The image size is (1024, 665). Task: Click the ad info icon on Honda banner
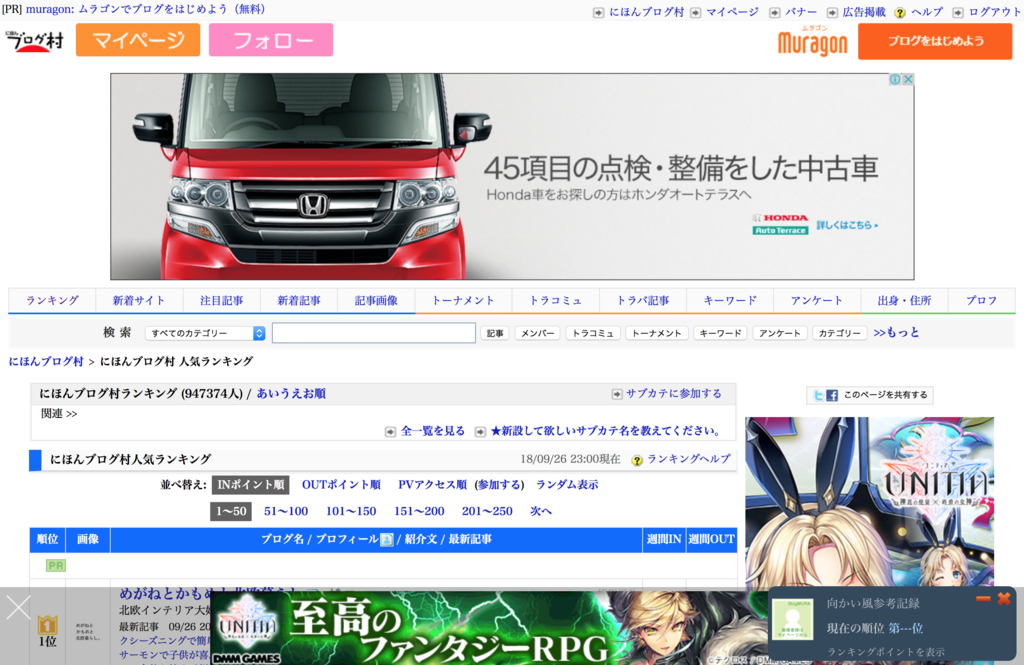coord(895,79)
